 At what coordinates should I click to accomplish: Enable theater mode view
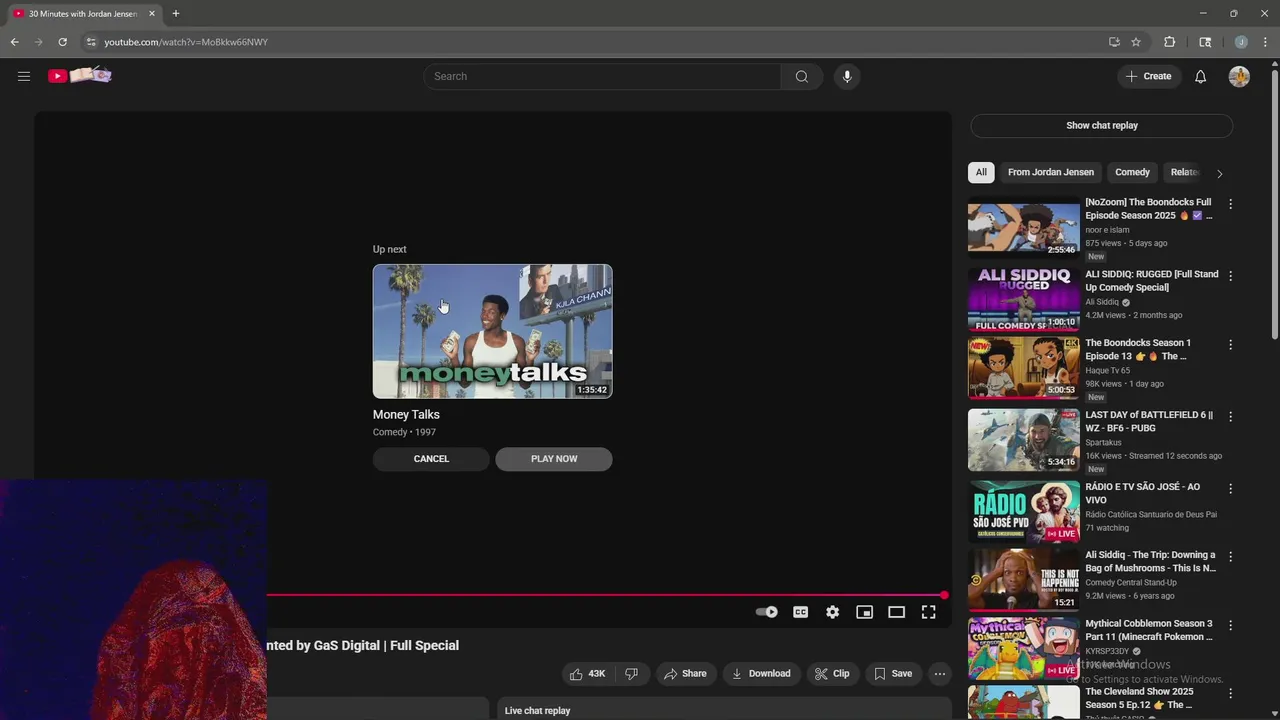coord(896,612)
